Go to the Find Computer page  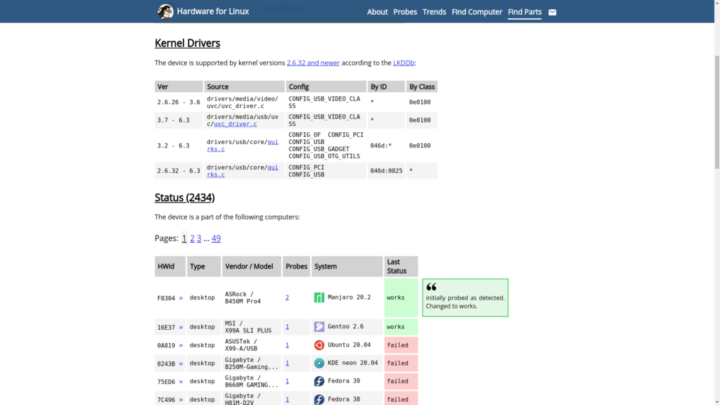[476, 12]
